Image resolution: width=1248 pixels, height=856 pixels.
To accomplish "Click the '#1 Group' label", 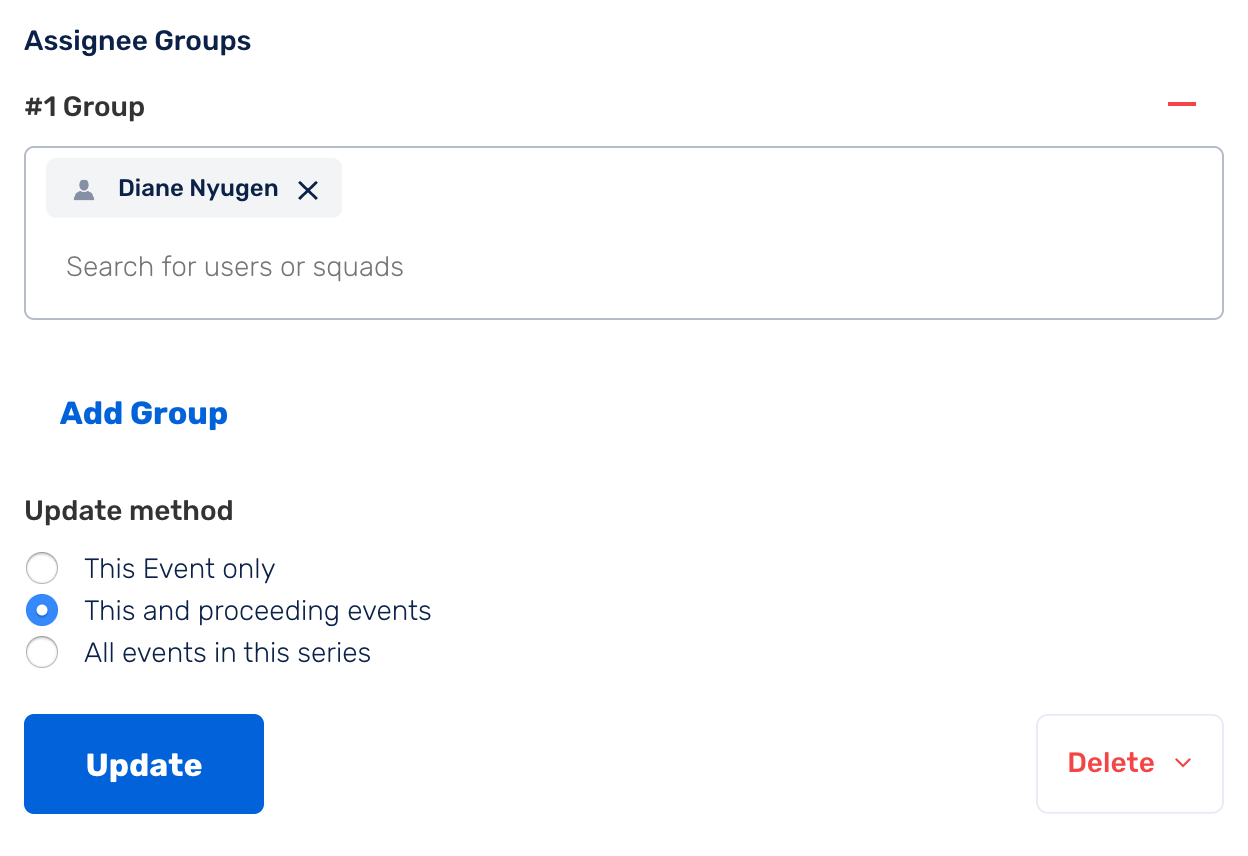I will (85, 107).
